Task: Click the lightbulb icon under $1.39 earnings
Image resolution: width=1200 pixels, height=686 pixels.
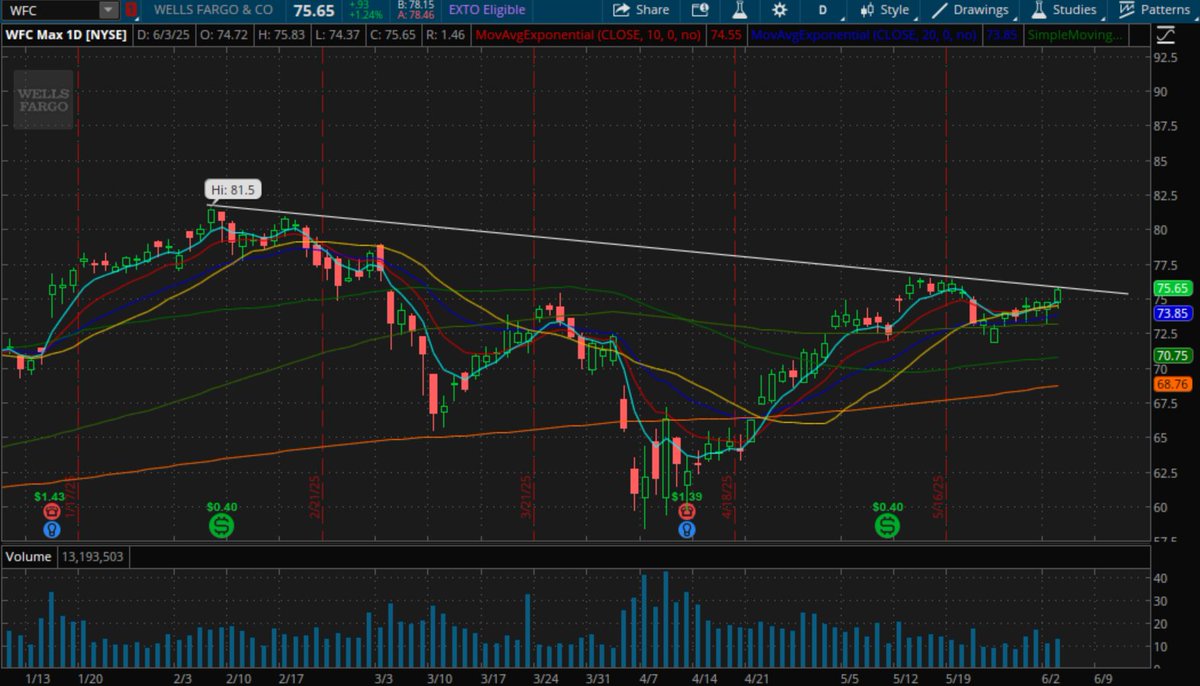Action: coord(687,528)
